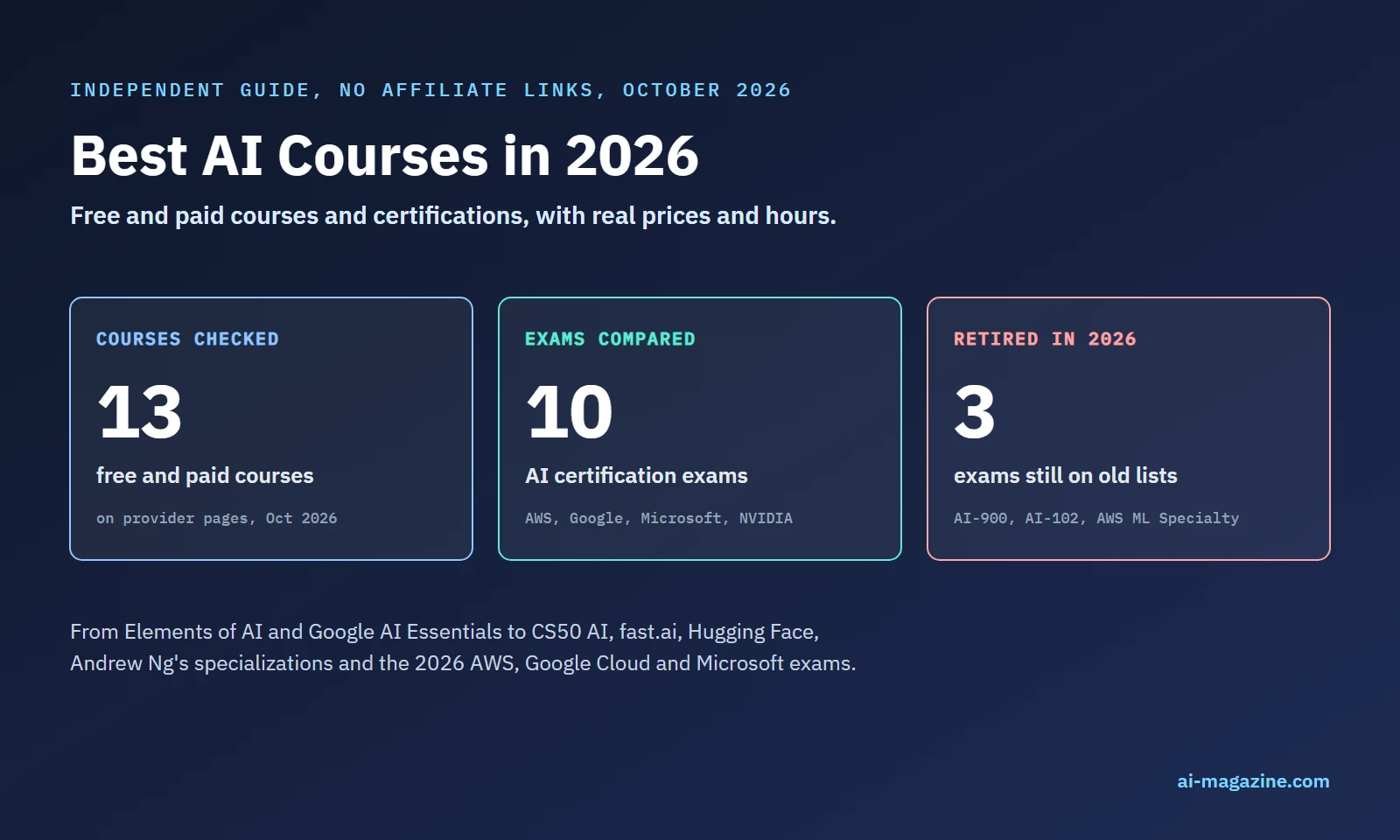The width and height of the screenshot is (1400, 840).
Task: Click the subtitle about free and paid courses
Action: (453, 215)
